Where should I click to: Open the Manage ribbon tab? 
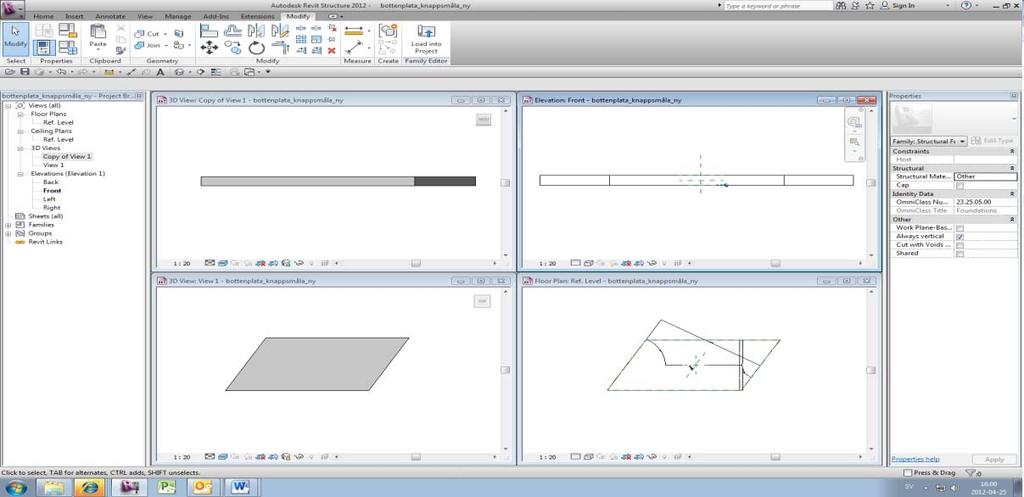coord(178,16)
